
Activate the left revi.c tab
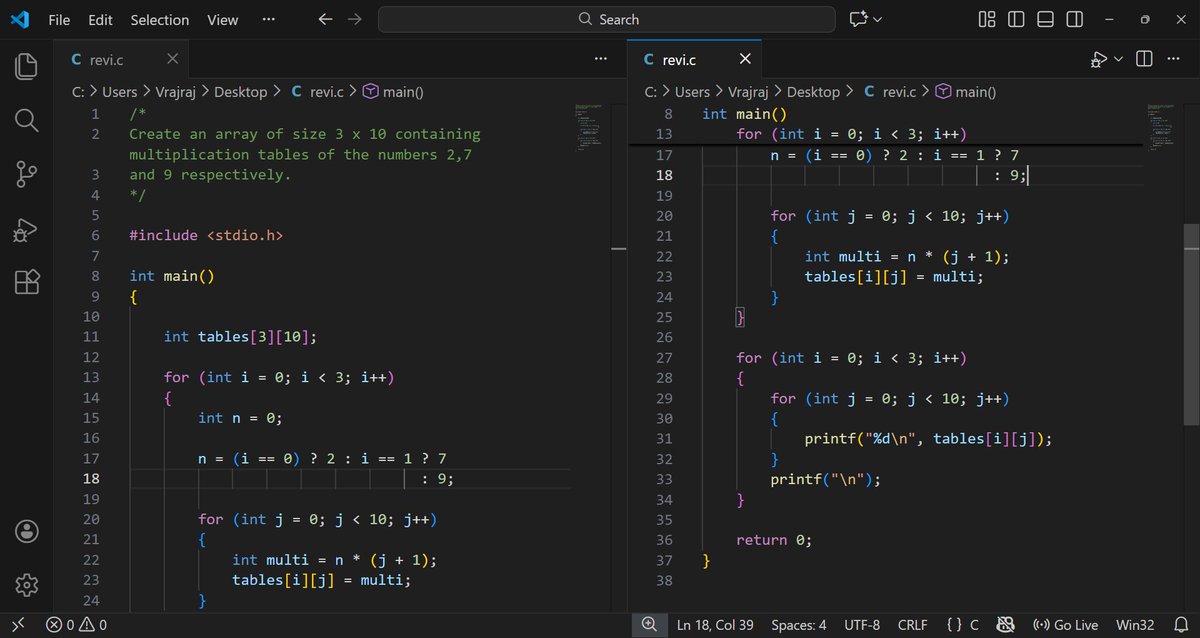(122, 60)
